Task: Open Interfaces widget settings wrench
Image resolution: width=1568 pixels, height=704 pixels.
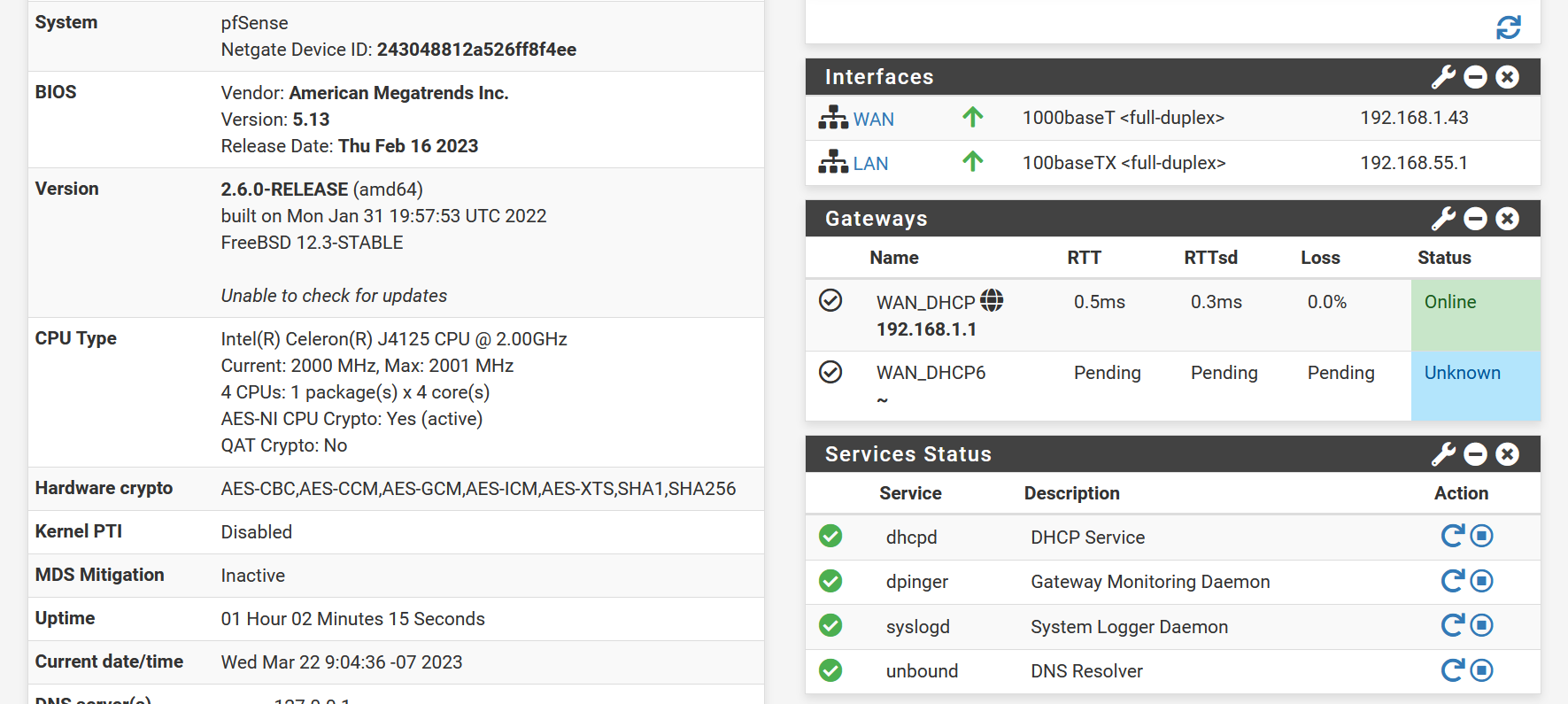Action: (1443, 77)
